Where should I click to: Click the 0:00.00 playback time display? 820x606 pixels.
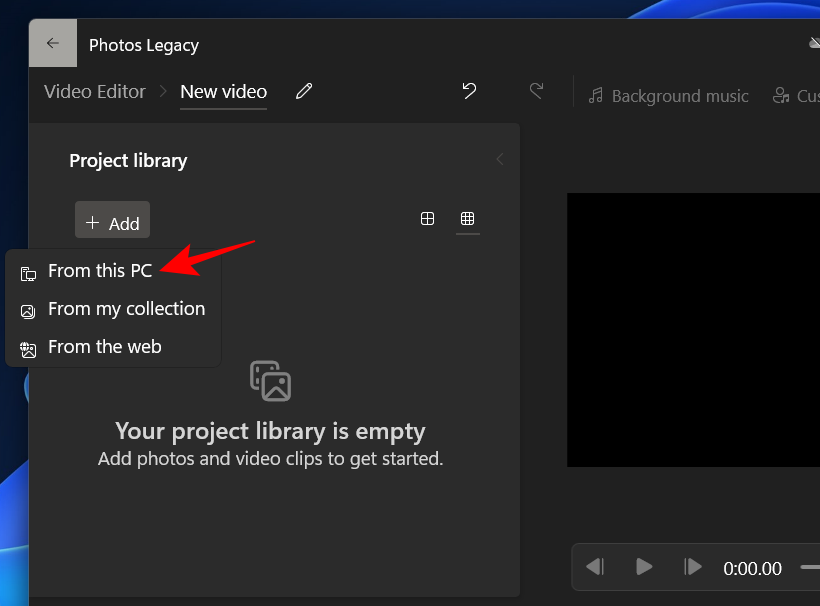752,568
